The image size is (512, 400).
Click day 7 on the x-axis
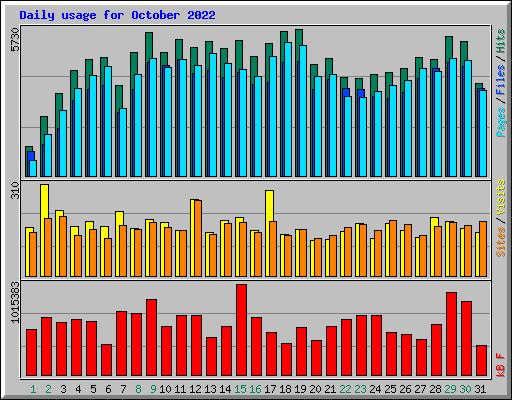click(123, 389)
